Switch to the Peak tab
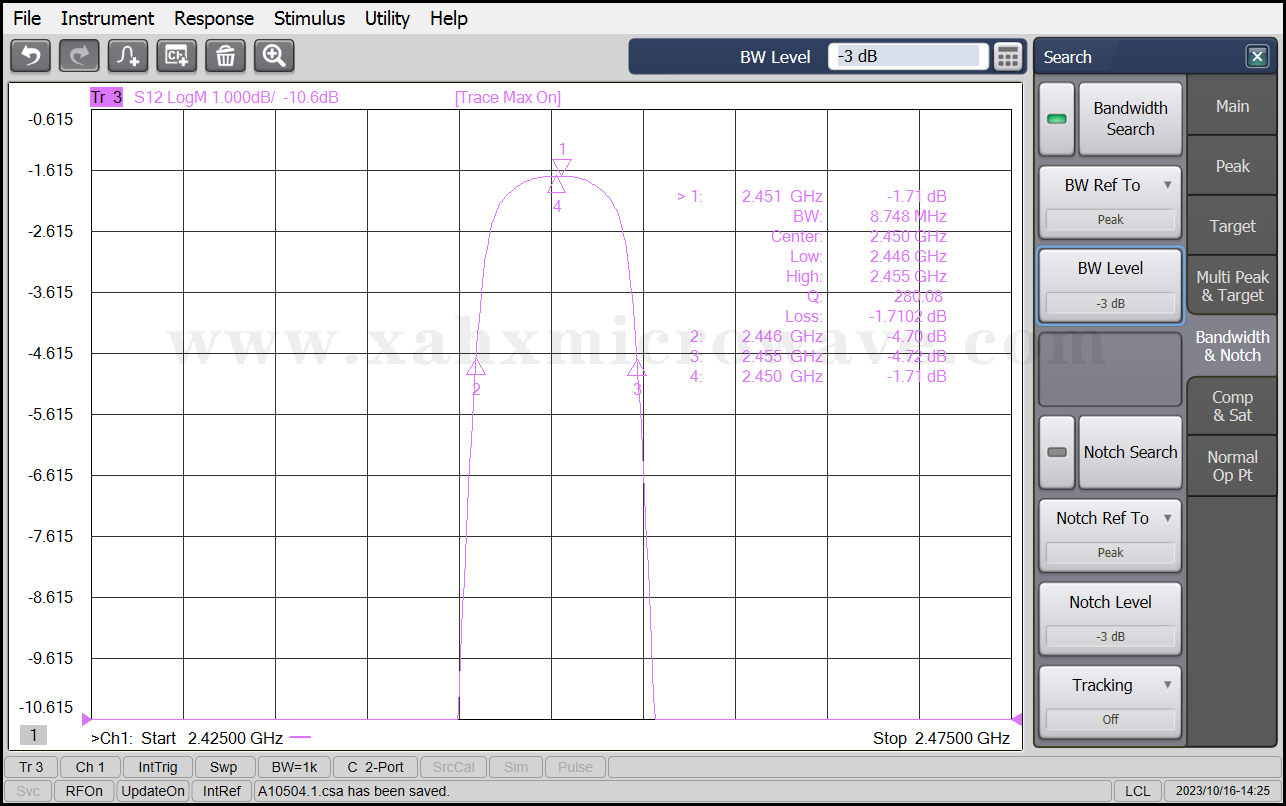The width and height of the screenshot is (1286, 806). [1232, 166]
